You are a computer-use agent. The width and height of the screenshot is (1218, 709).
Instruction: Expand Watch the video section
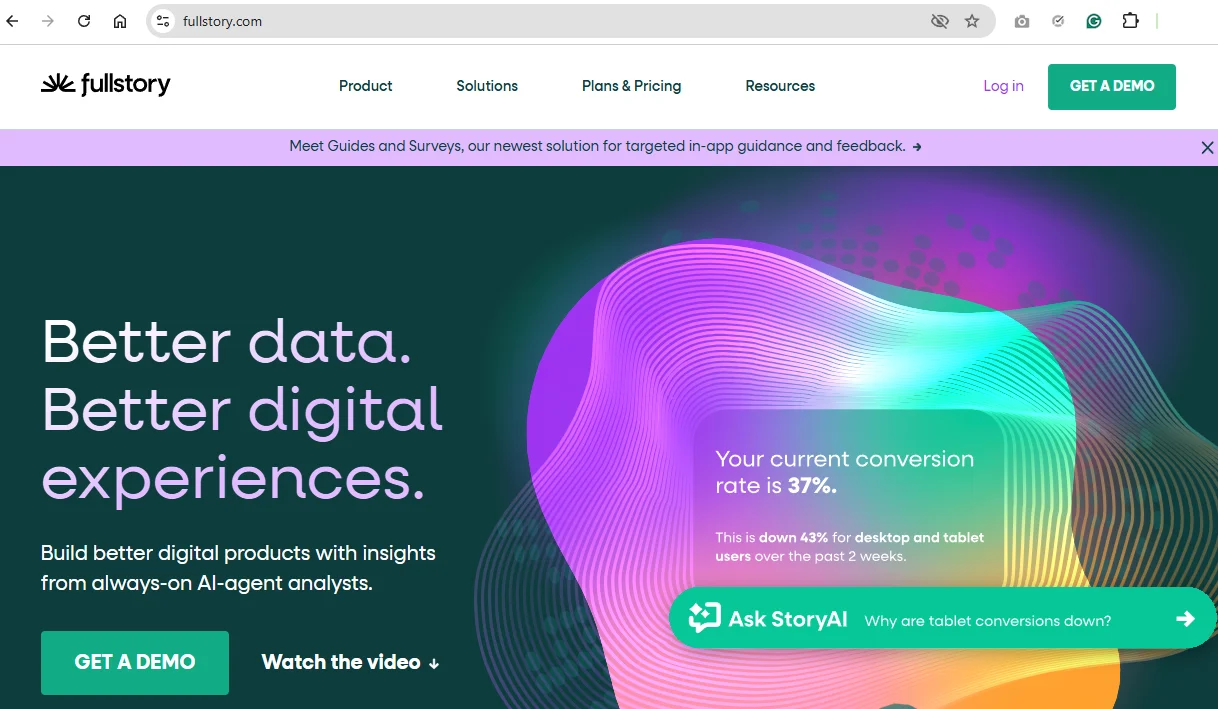pos(348,662)
